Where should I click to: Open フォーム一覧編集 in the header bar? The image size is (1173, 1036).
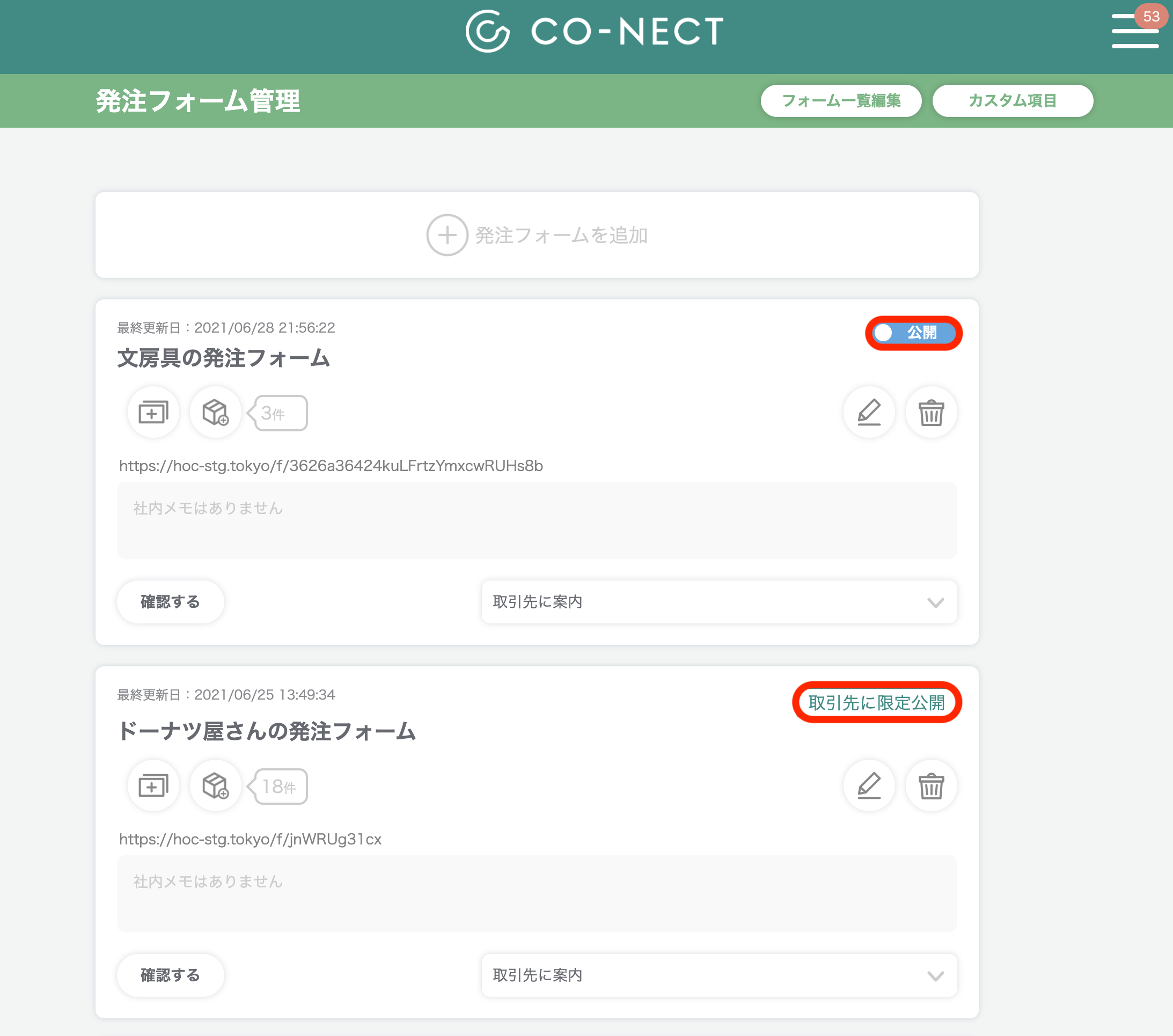click(841, 101)
